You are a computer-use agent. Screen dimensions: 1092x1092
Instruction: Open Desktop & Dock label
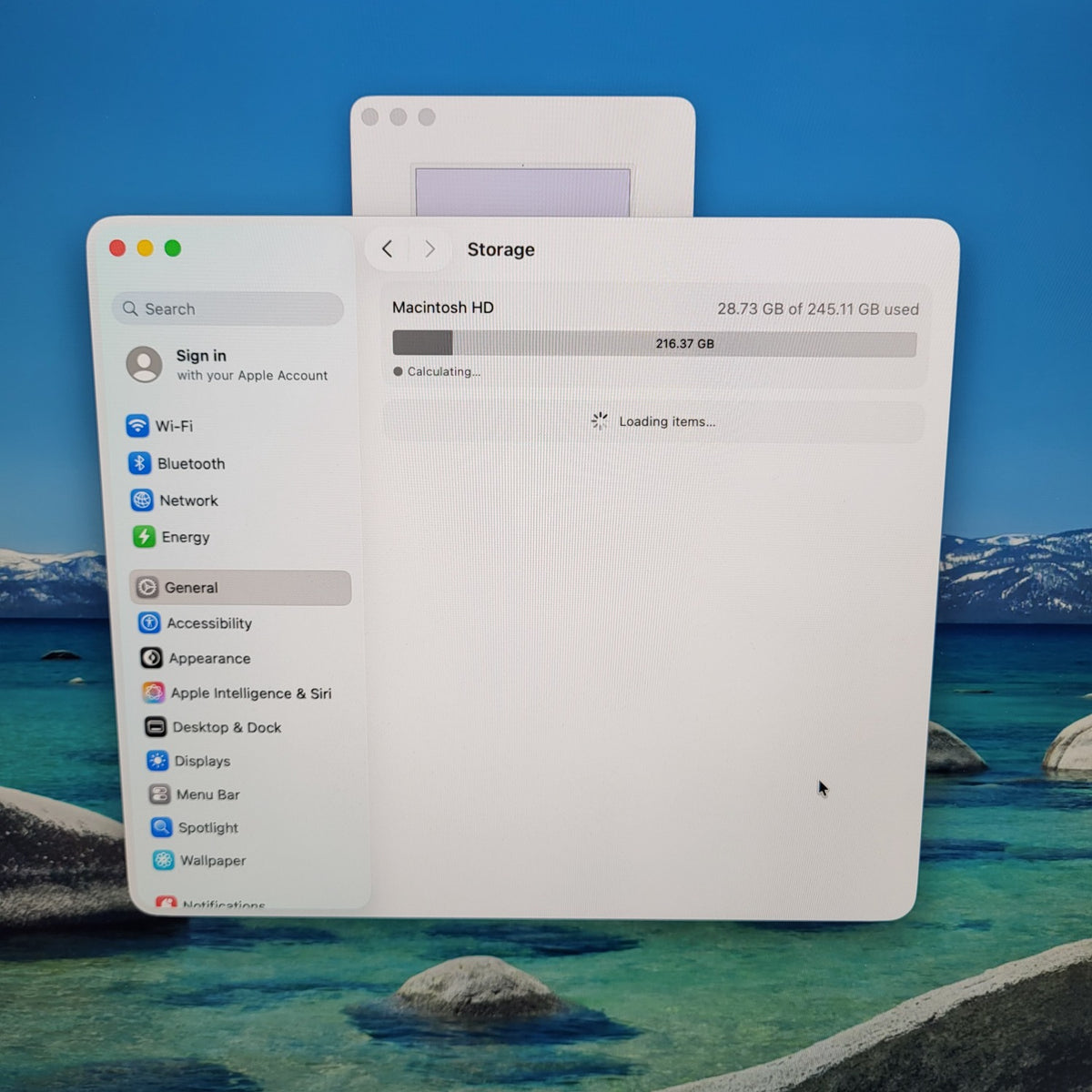pyautogui.click(x=227, y=727)
